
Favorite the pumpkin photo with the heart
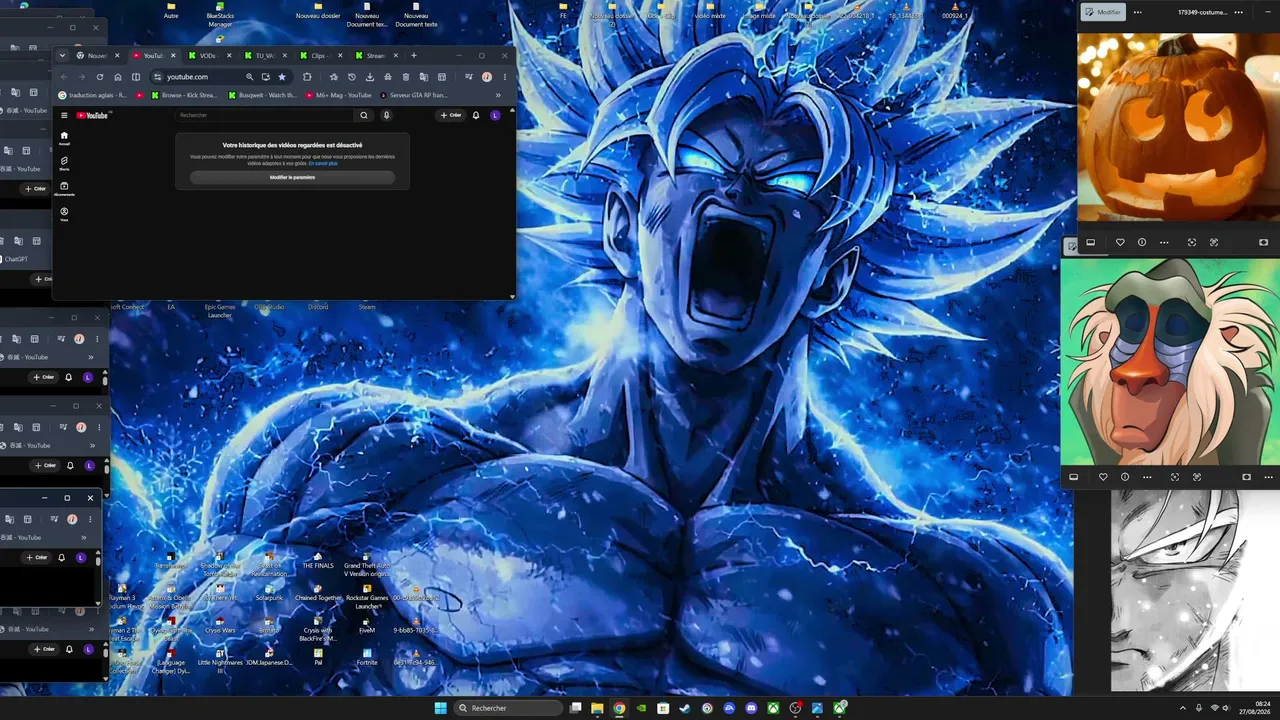[x=1120, y=242]
